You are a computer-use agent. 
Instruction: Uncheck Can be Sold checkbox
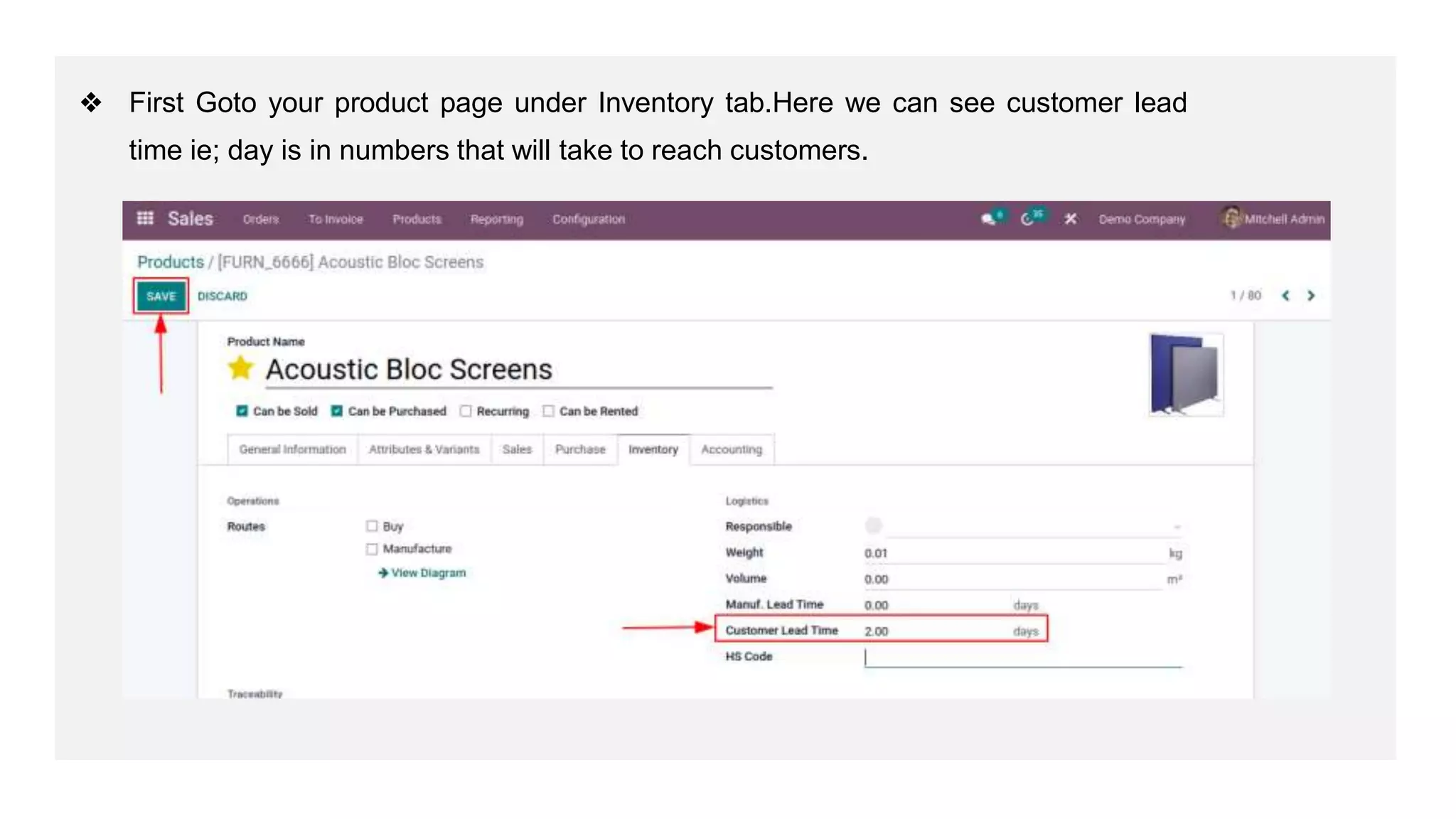(x=242, y=411)
